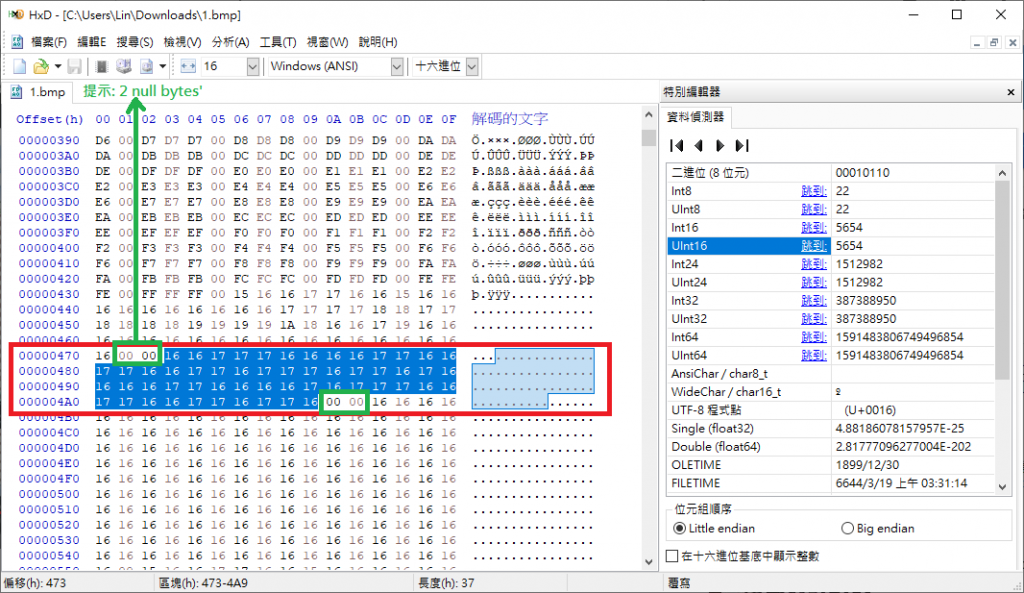
Task: Go to last byte in data inspector
Action: tap(742, 146)
